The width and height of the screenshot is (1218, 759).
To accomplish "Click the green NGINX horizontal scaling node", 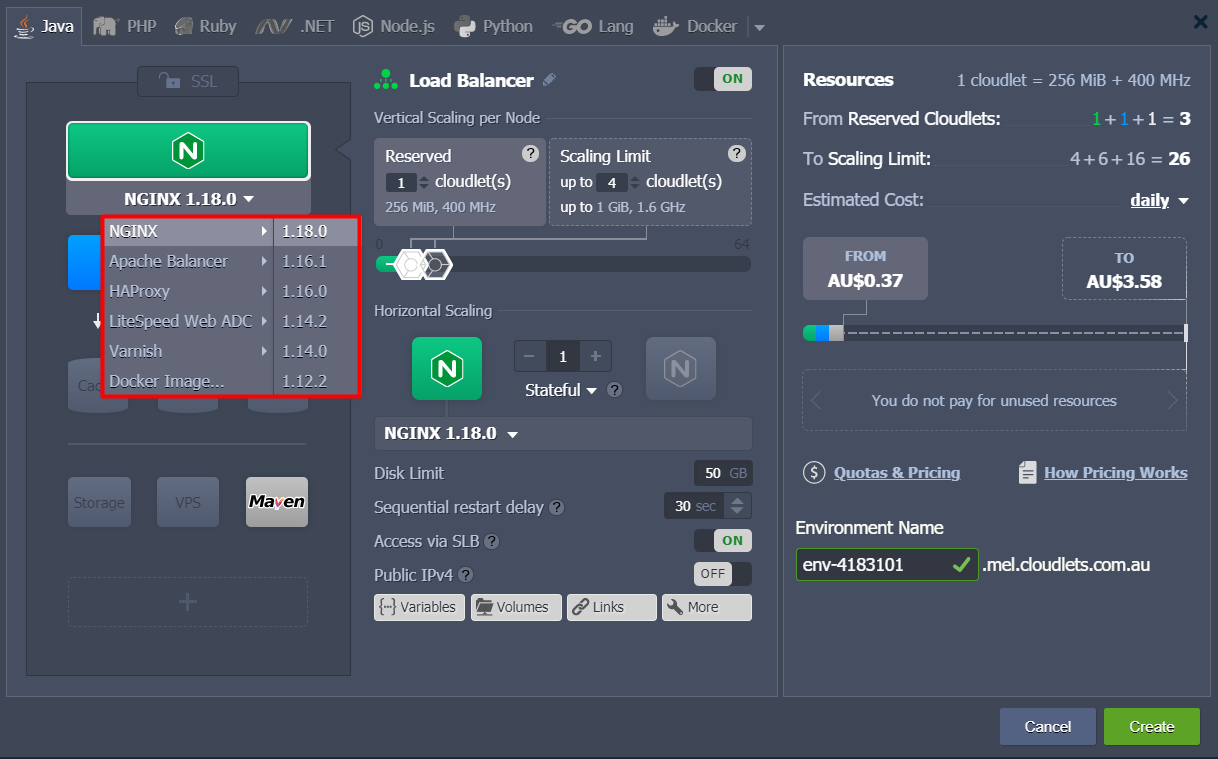I will [x=447, y=369].
